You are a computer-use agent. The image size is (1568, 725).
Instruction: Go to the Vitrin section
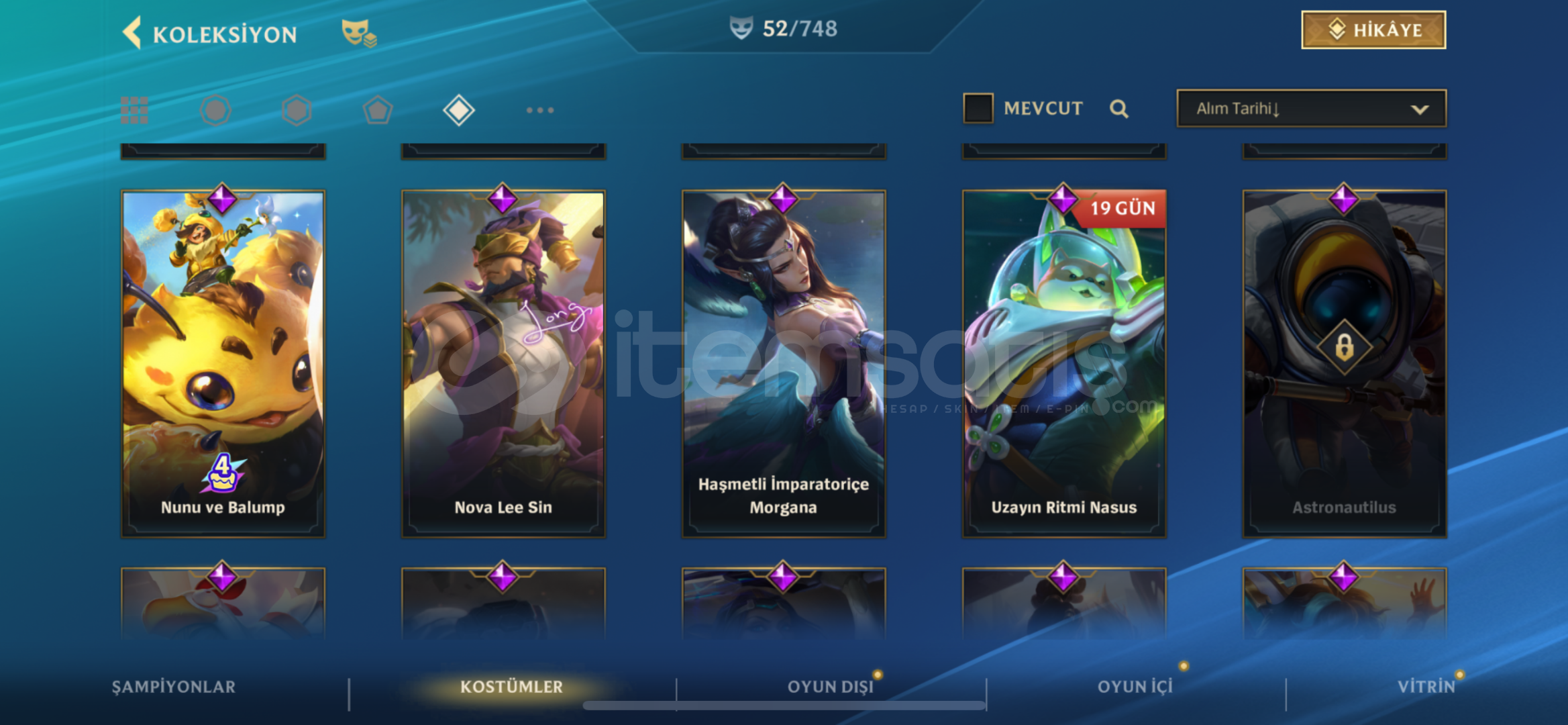[x=1426, y=687]
